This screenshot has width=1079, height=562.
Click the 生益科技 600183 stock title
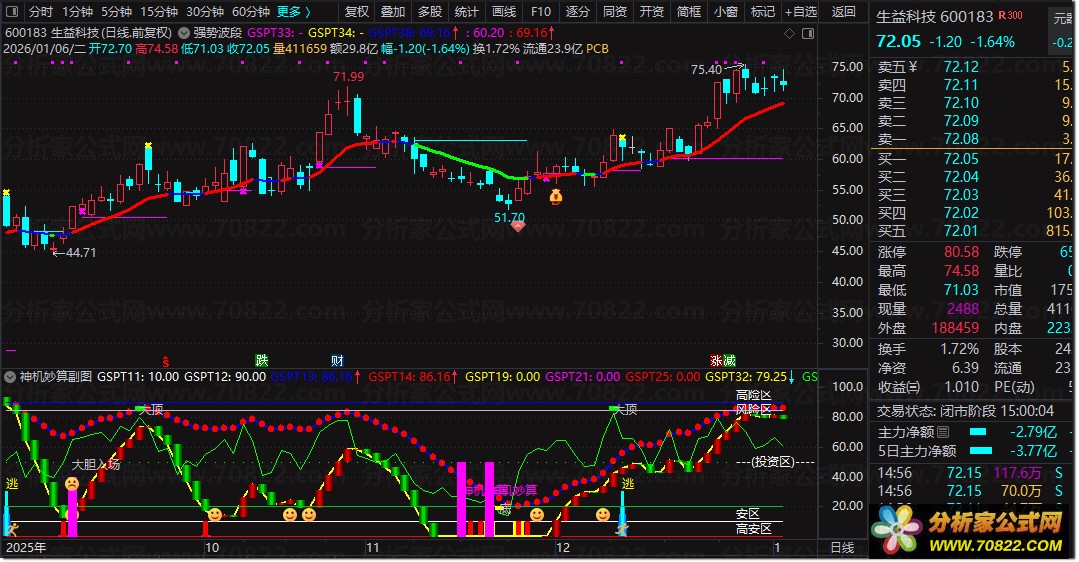[934, 17]
